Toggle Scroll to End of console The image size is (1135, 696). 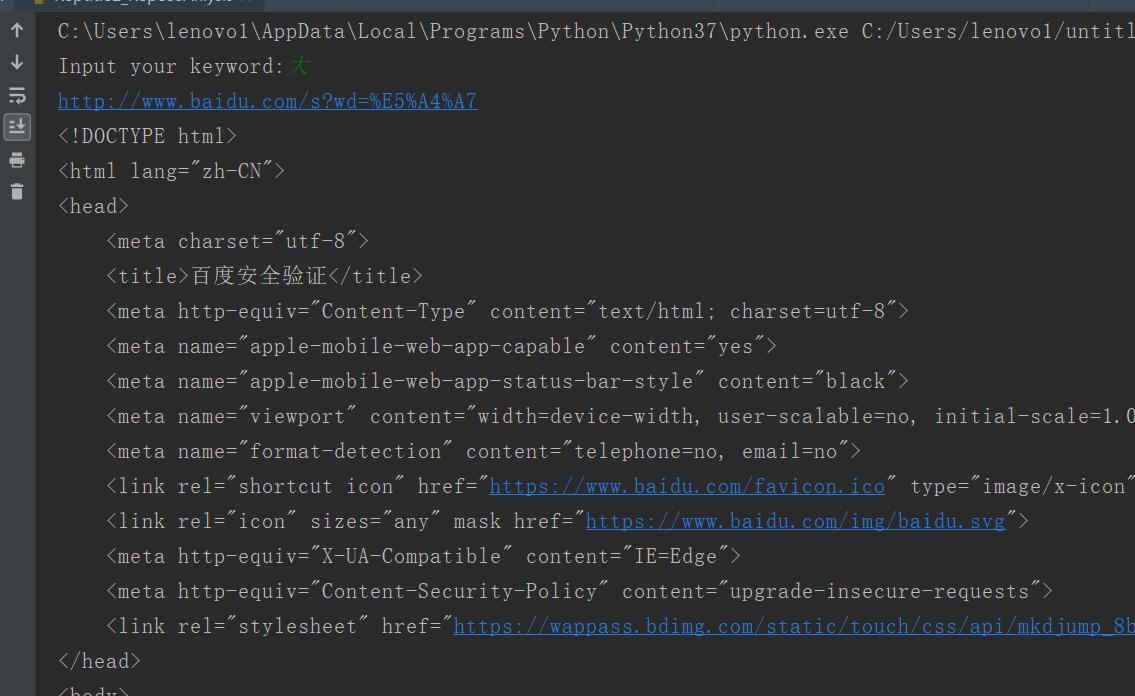pos(17,127)
